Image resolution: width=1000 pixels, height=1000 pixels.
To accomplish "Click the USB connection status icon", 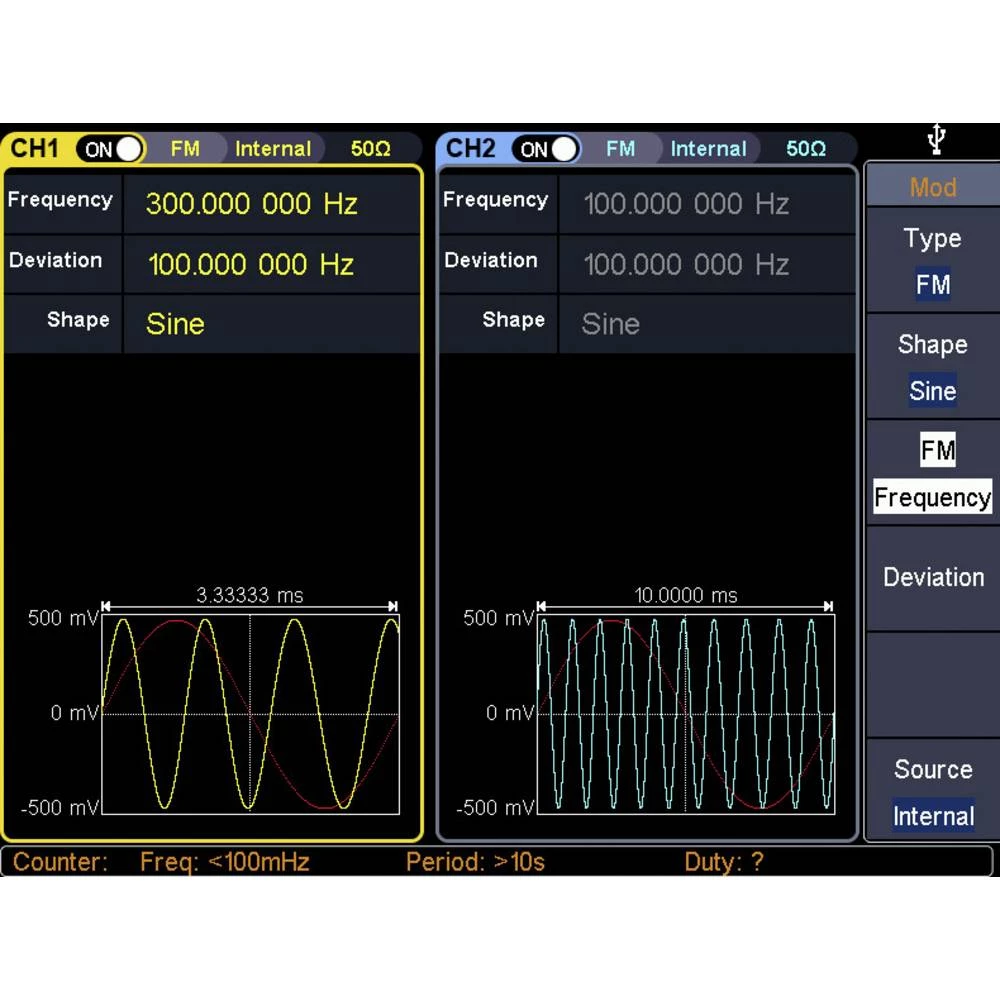I will [935, 140].
